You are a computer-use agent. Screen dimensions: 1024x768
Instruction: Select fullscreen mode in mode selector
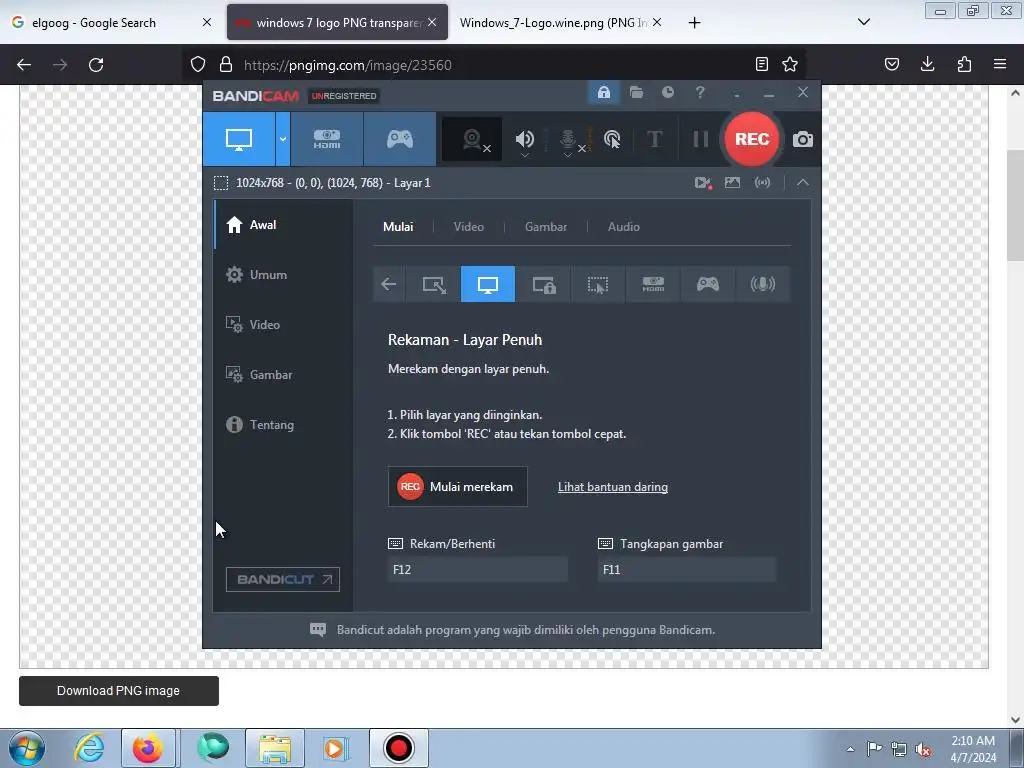tap(488, 284)
